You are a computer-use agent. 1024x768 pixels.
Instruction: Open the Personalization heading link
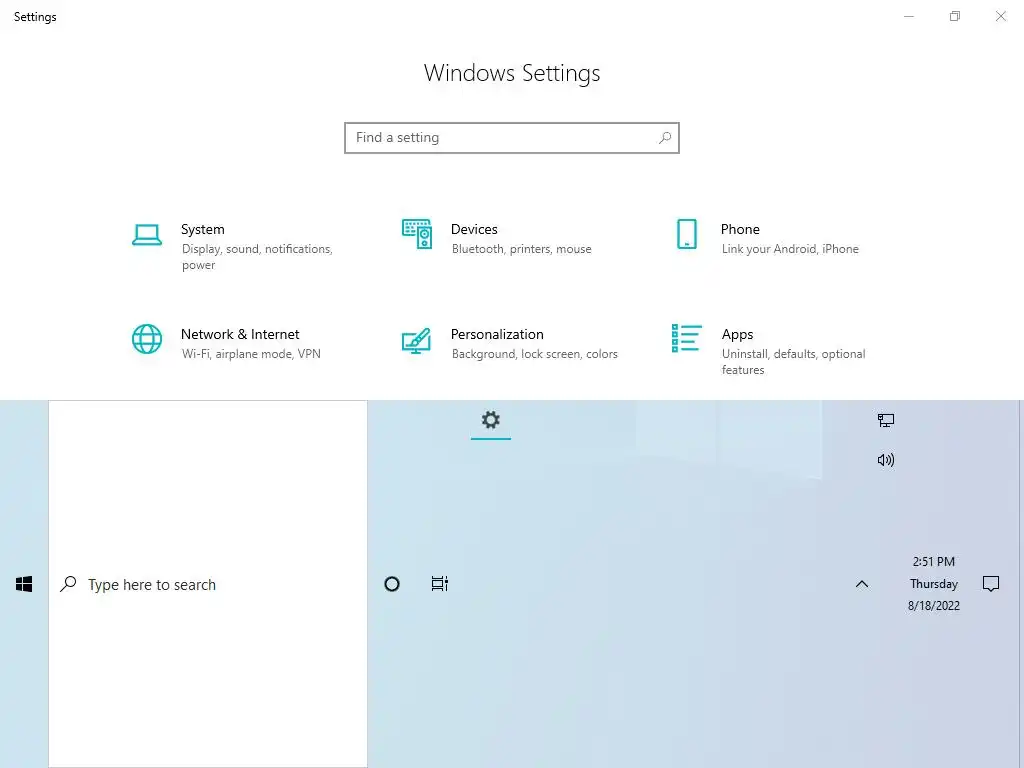tap(497, 334)
